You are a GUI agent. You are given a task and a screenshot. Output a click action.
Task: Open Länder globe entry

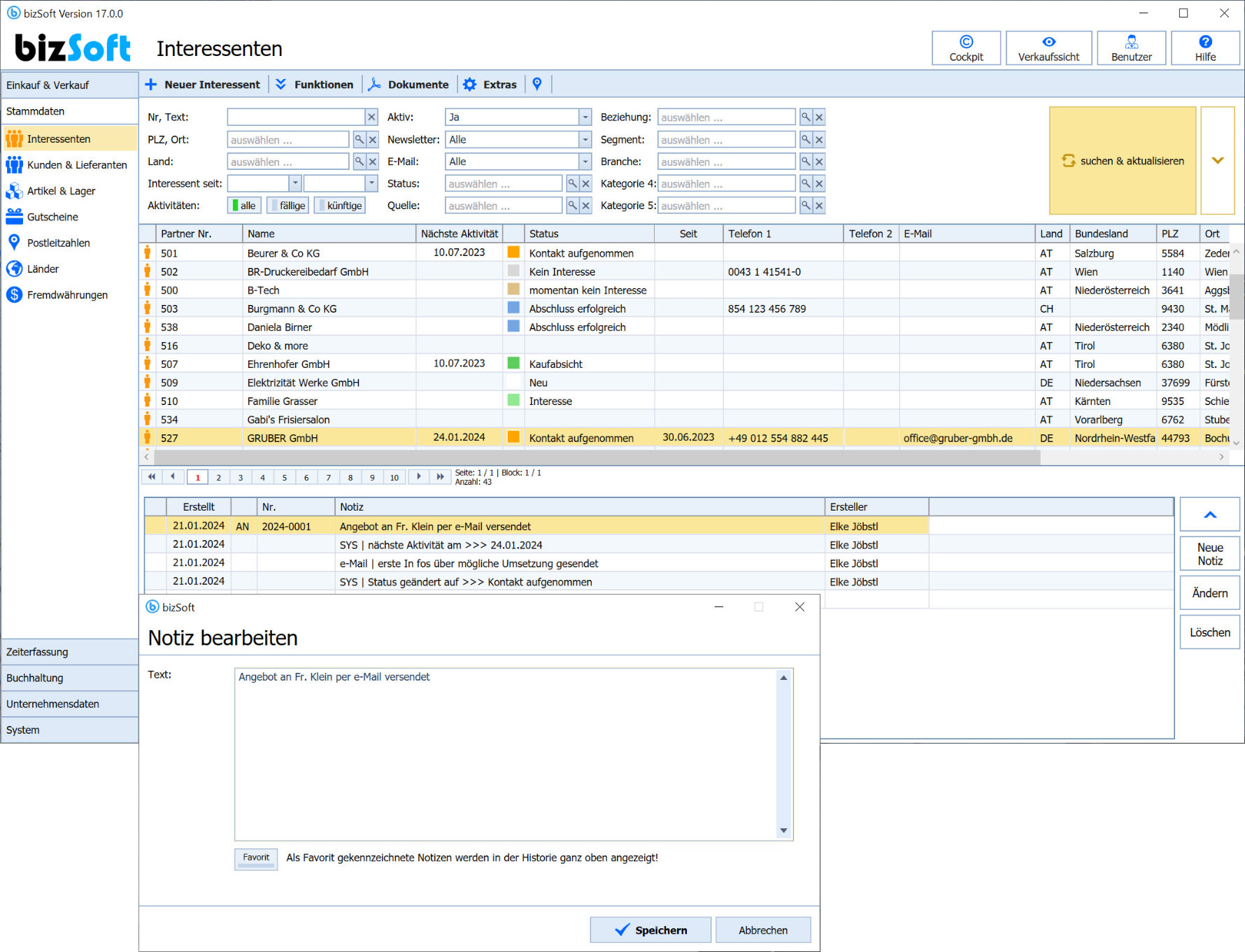pyautogui.click(x=69, y=269)
